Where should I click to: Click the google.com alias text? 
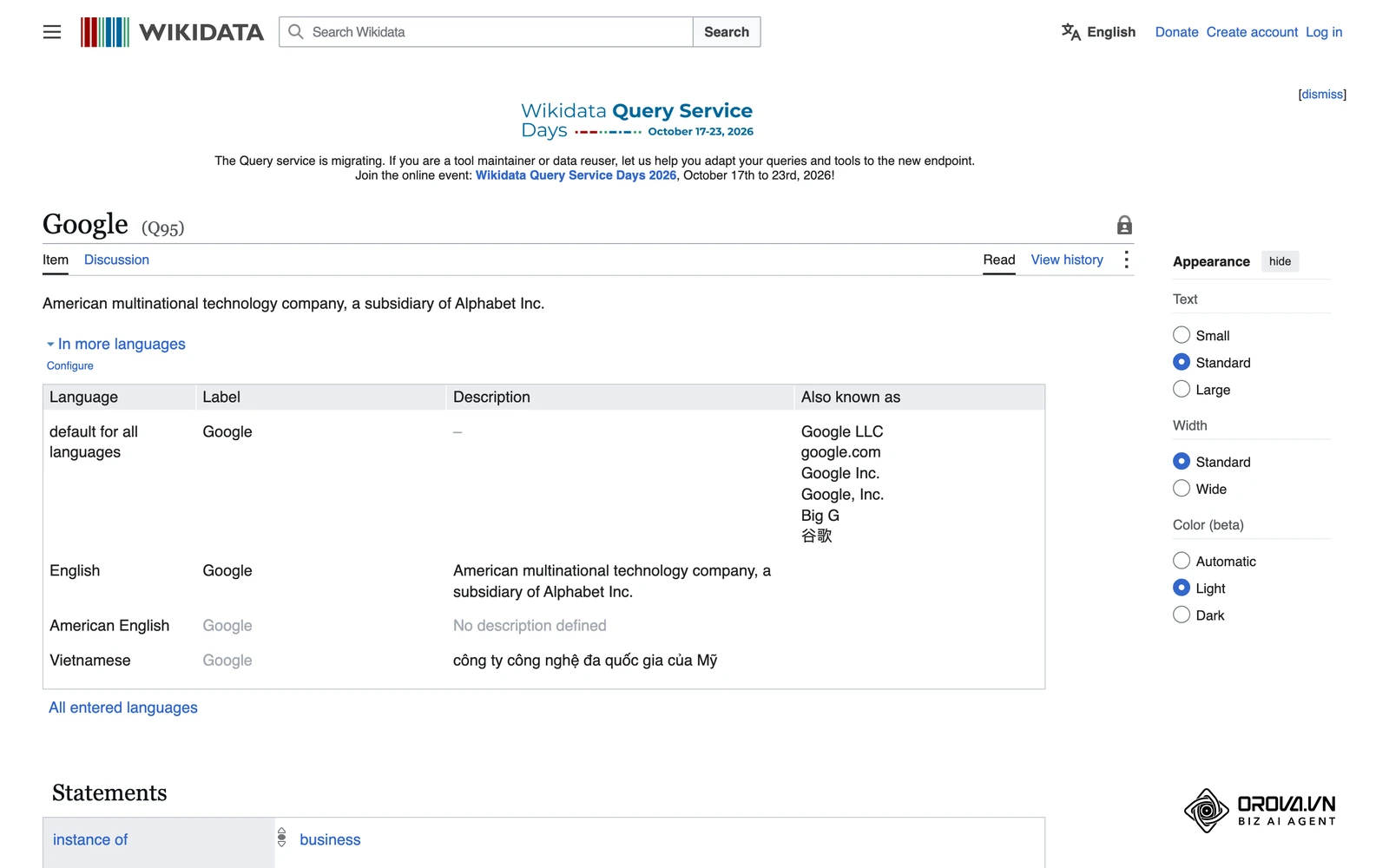[x=840, y=452]
